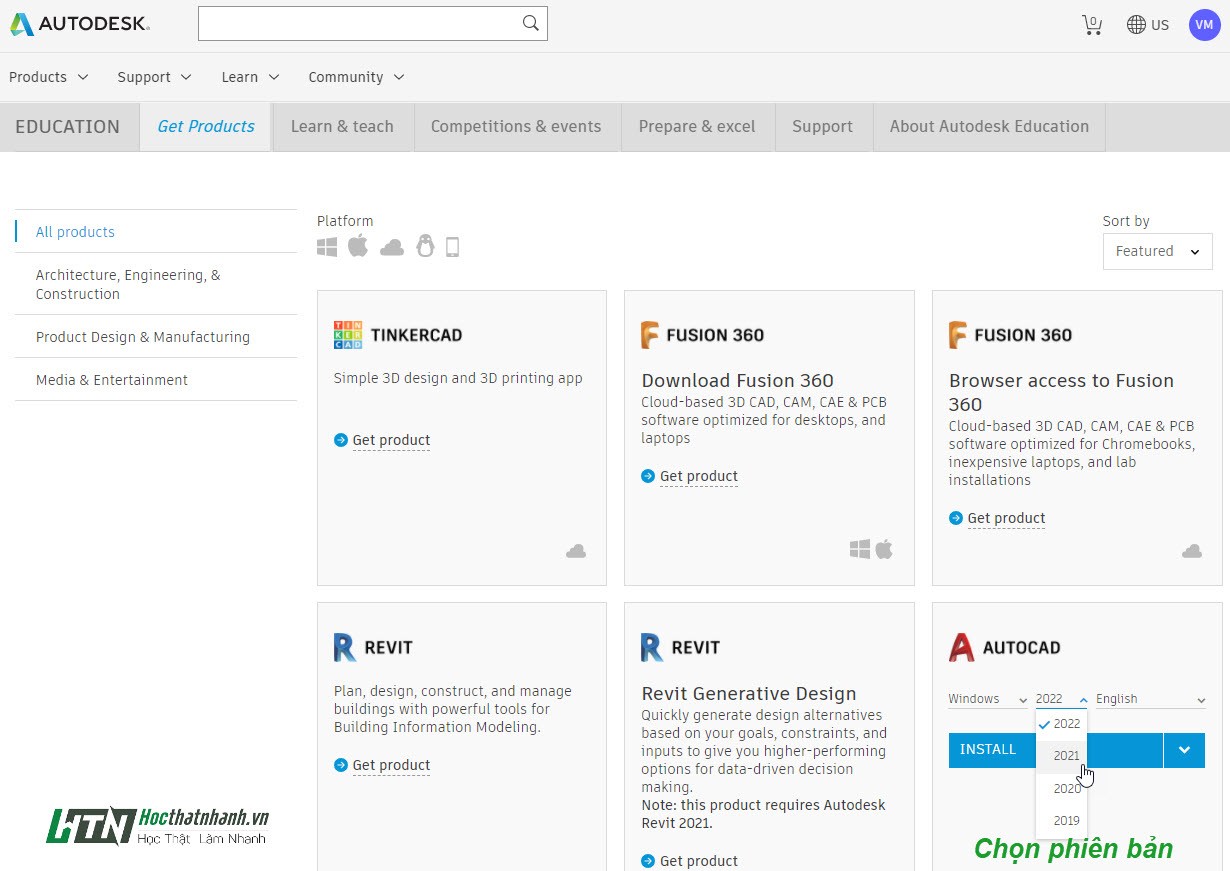Click the Download Fusion 360 title
Screen dimensions: 1230x871
(x=737, y=381)
